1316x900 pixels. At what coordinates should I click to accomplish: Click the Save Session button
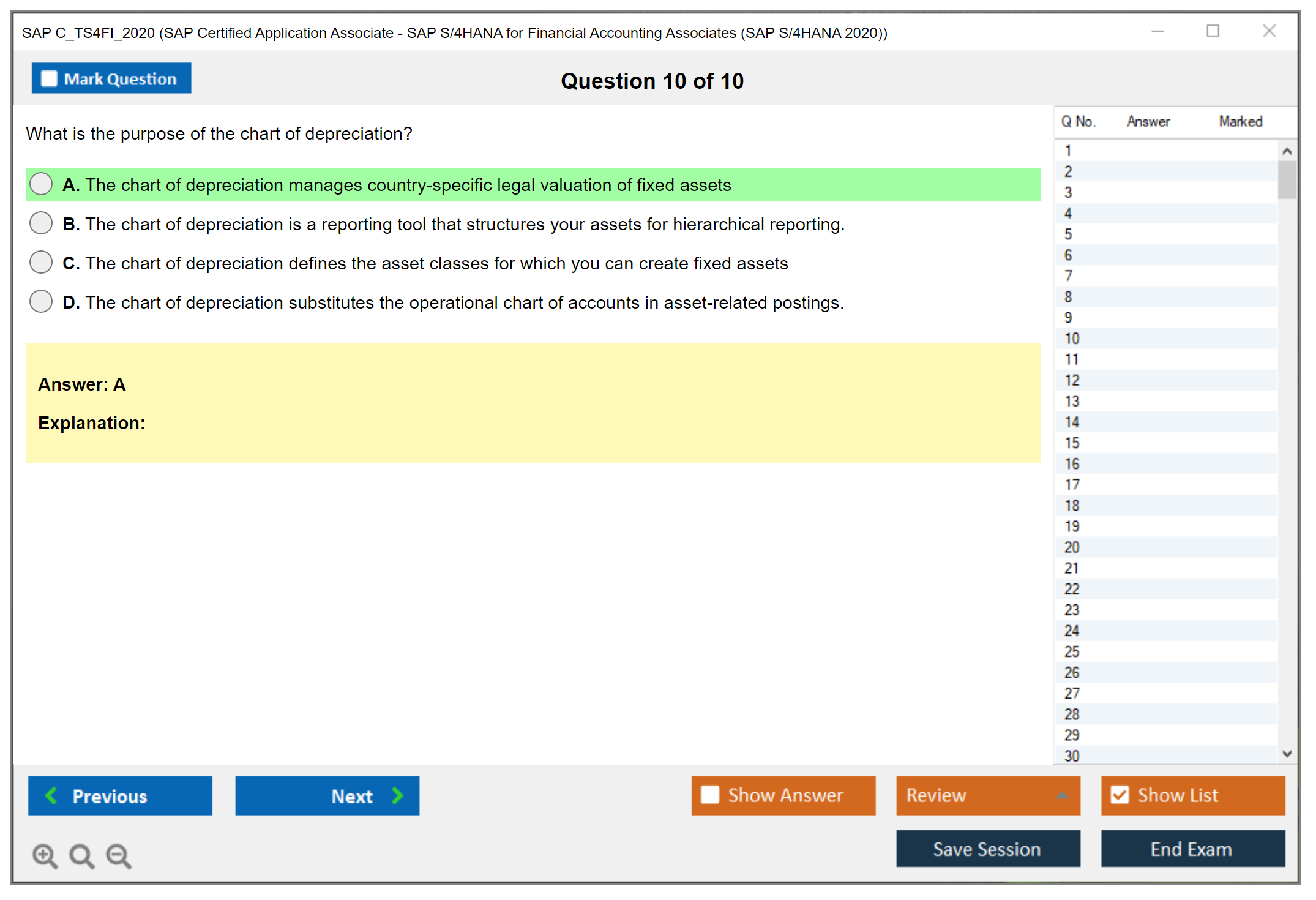[987, 849]
